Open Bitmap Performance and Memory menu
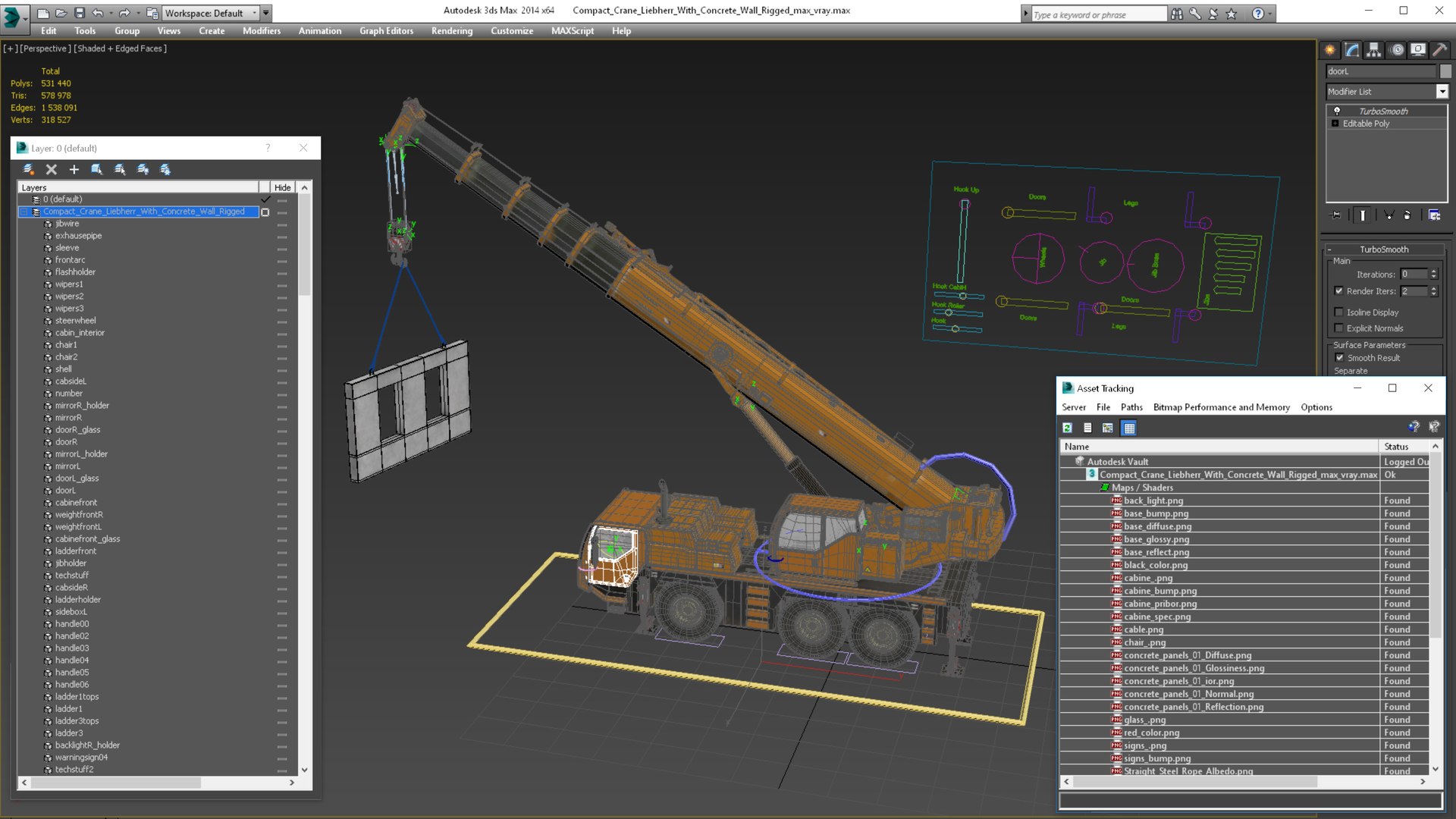Screen dimensions: 1456x819 pyautogui.click(x=1221, y=407)
